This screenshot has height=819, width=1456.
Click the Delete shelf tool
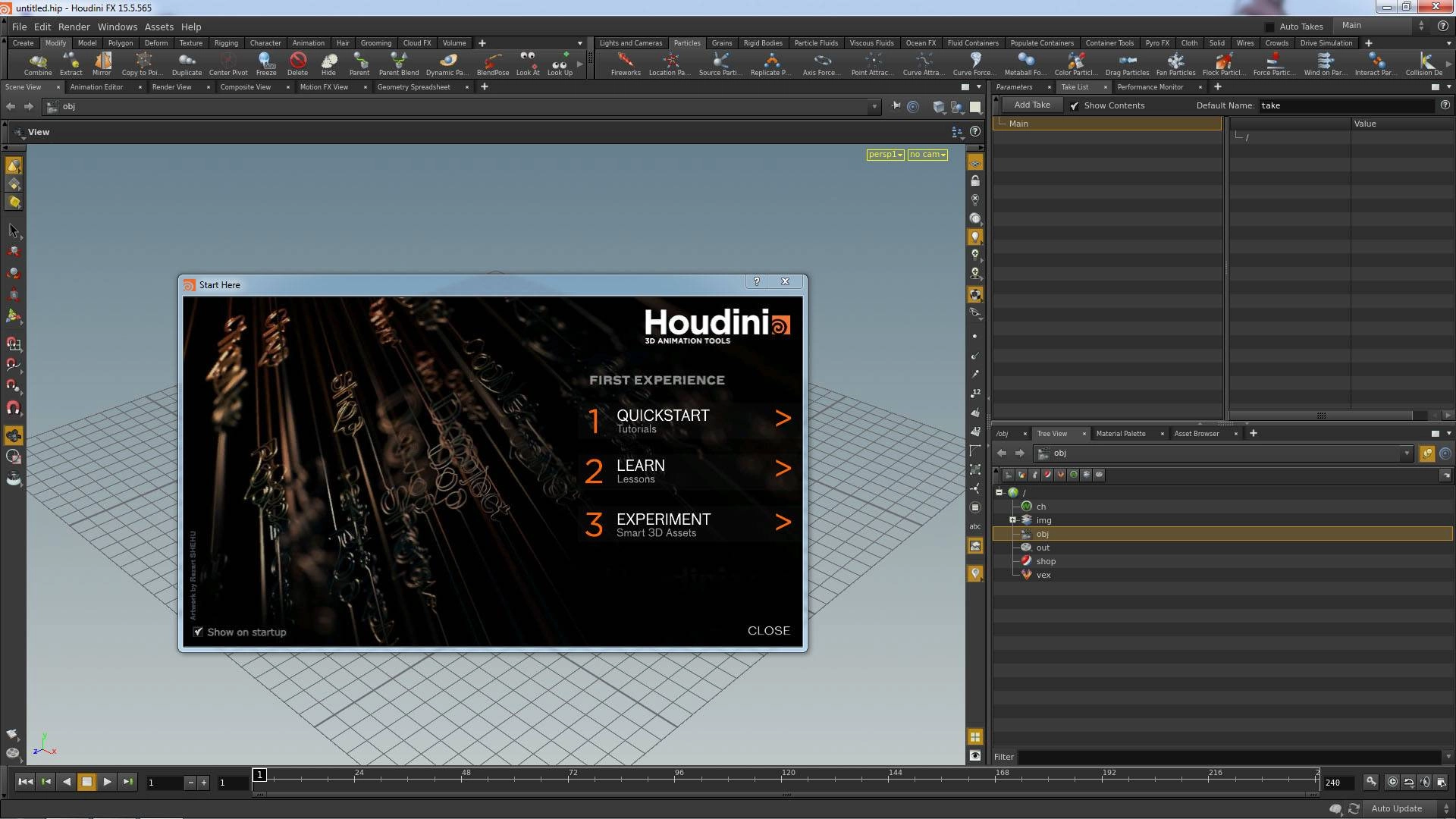tap(297, 64)
